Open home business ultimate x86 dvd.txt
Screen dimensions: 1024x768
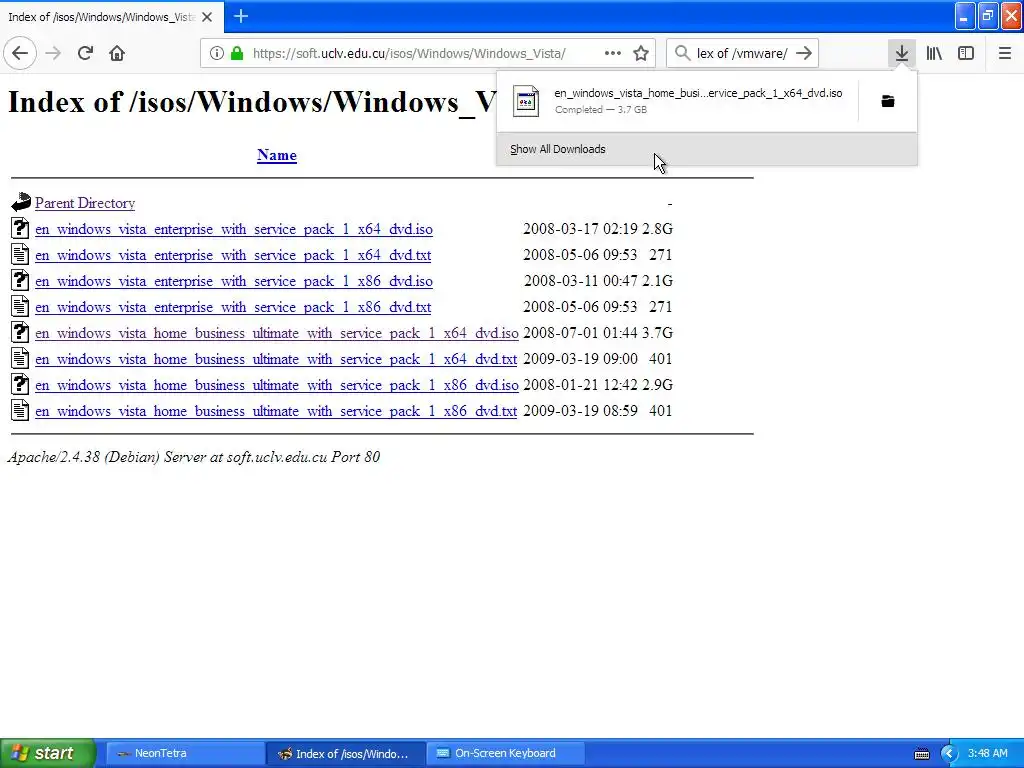click(x=276, y=411)
